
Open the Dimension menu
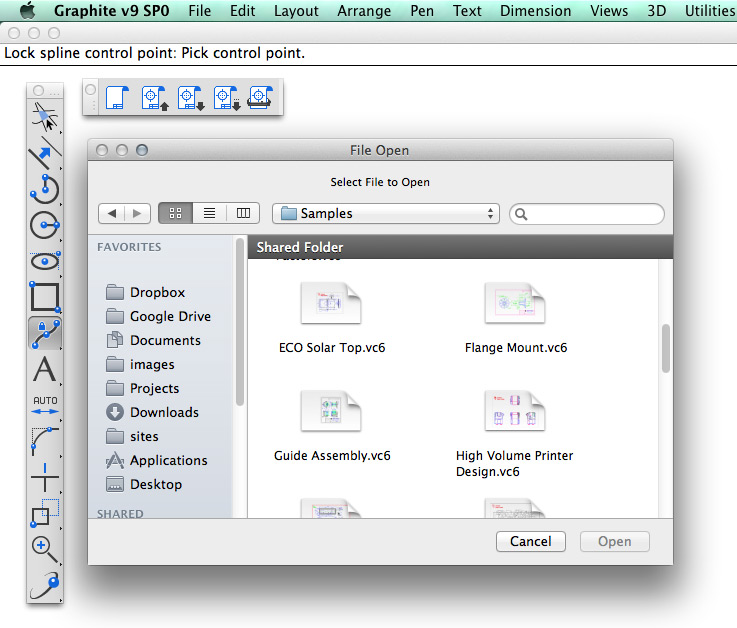coord(535,10)
